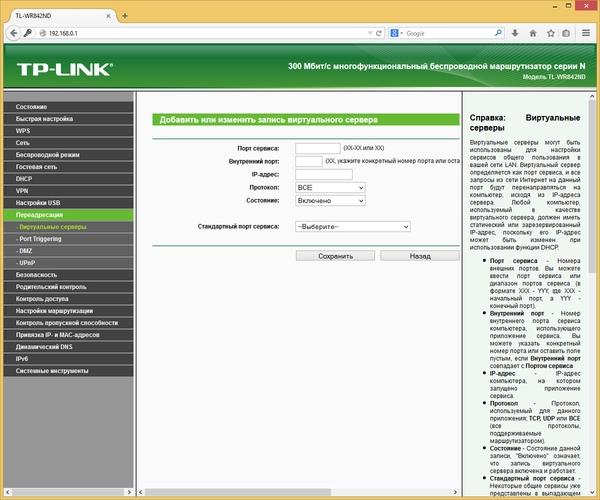Open Контроль пропускной способности menu item

coord(69,323)
